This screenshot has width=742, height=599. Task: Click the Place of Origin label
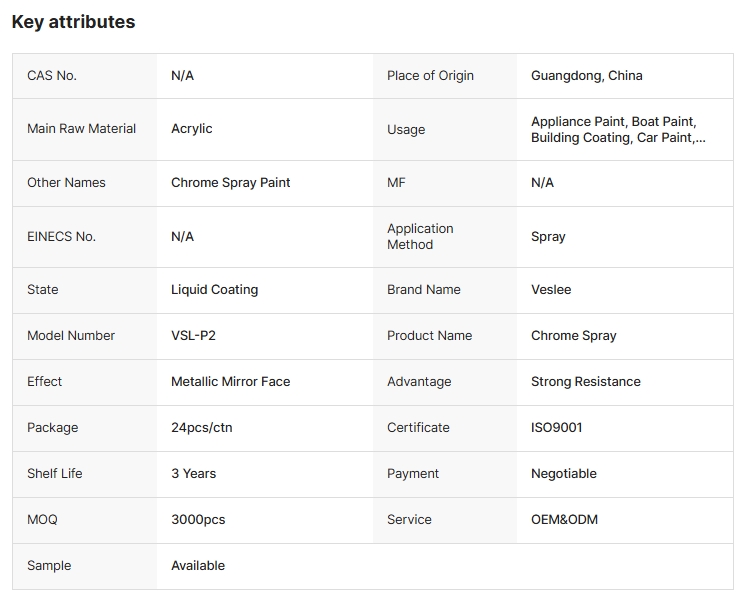pos(430,76)
